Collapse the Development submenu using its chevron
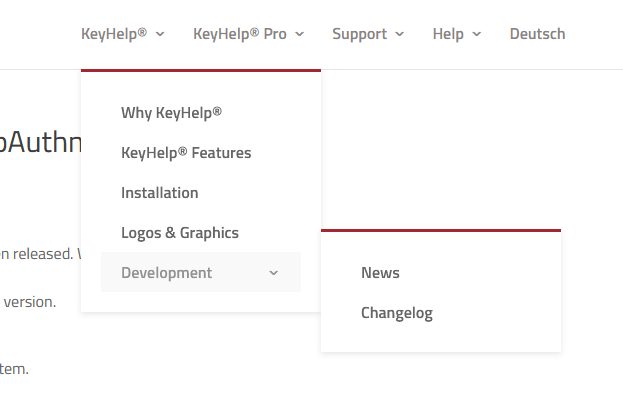Viewport: 623px width, 403px height. tap(274, 273)
